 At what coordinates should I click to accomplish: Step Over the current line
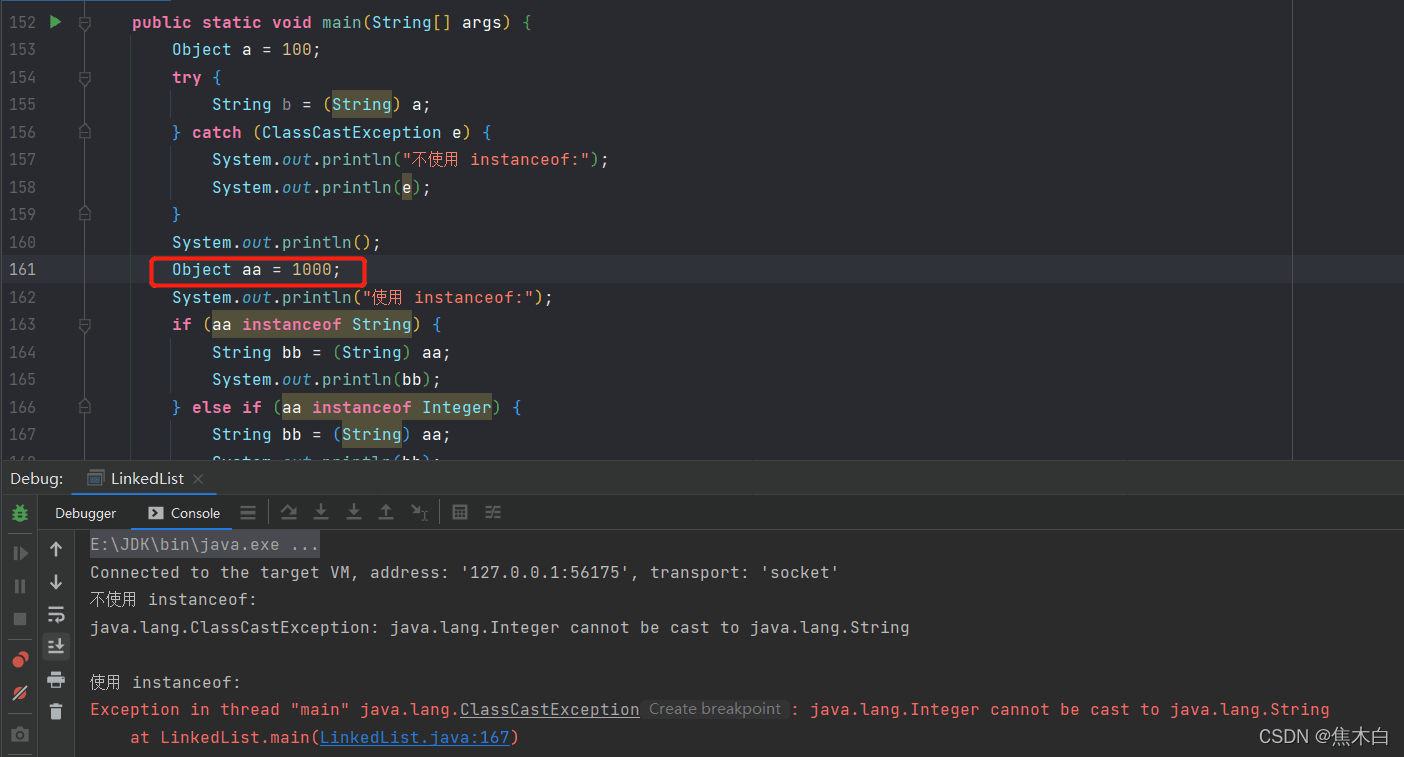[x=289, y=512]
